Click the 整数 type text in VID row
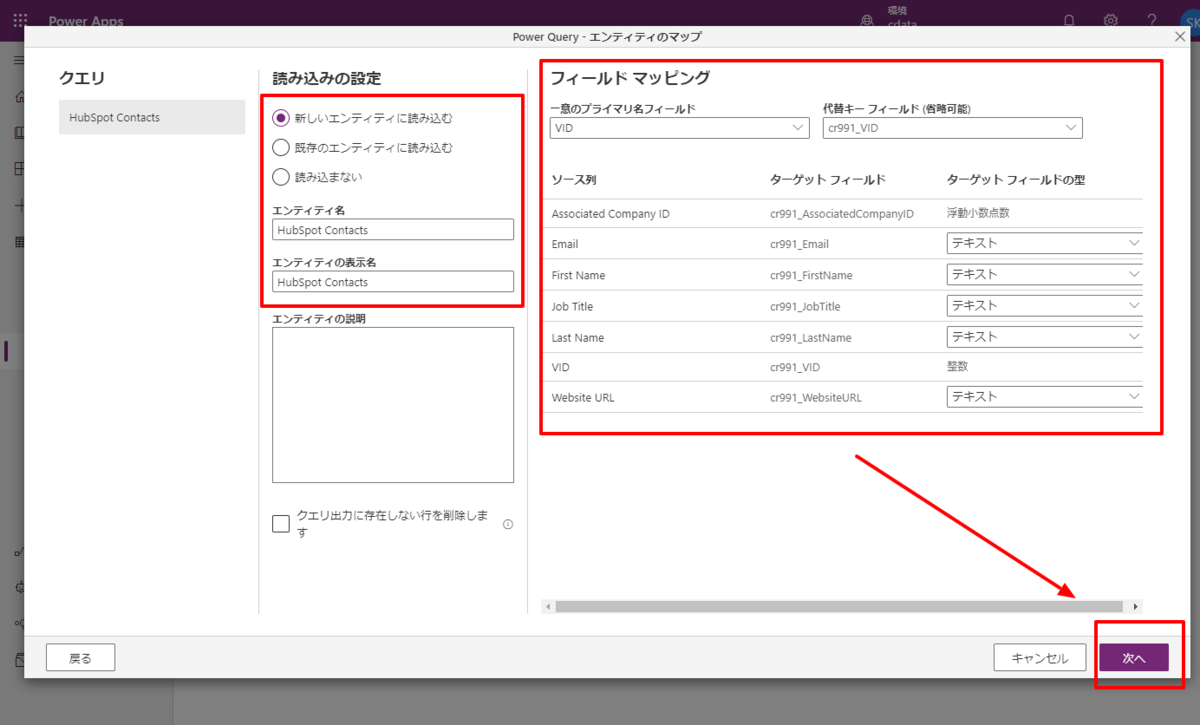Image resolution: width=1200 pixels, height=725 pixels. [x=959, y=367]
